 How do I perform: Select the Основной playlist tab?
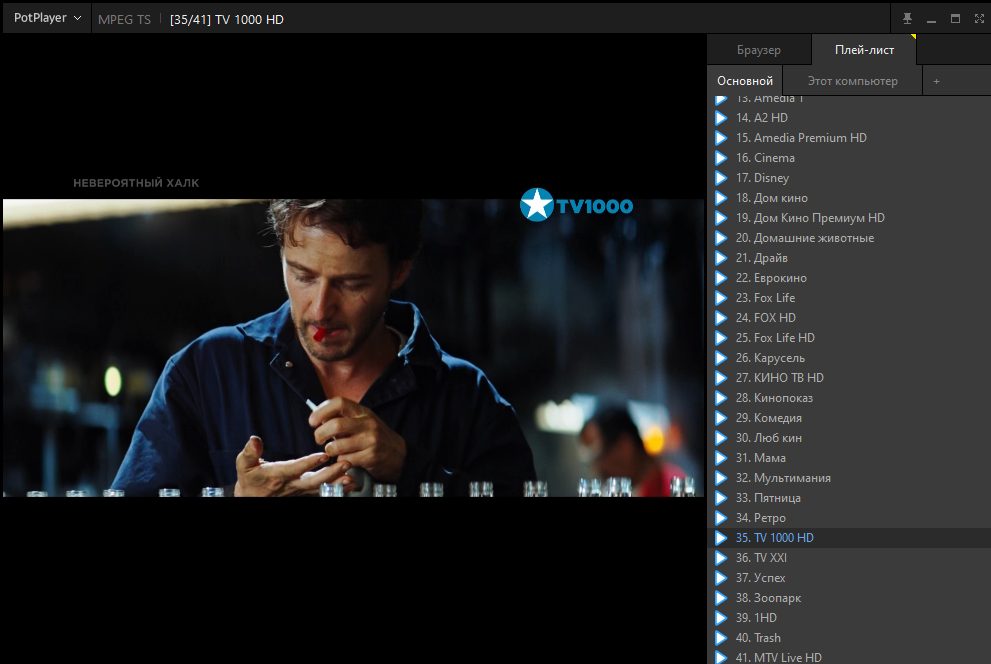point(745,81)
